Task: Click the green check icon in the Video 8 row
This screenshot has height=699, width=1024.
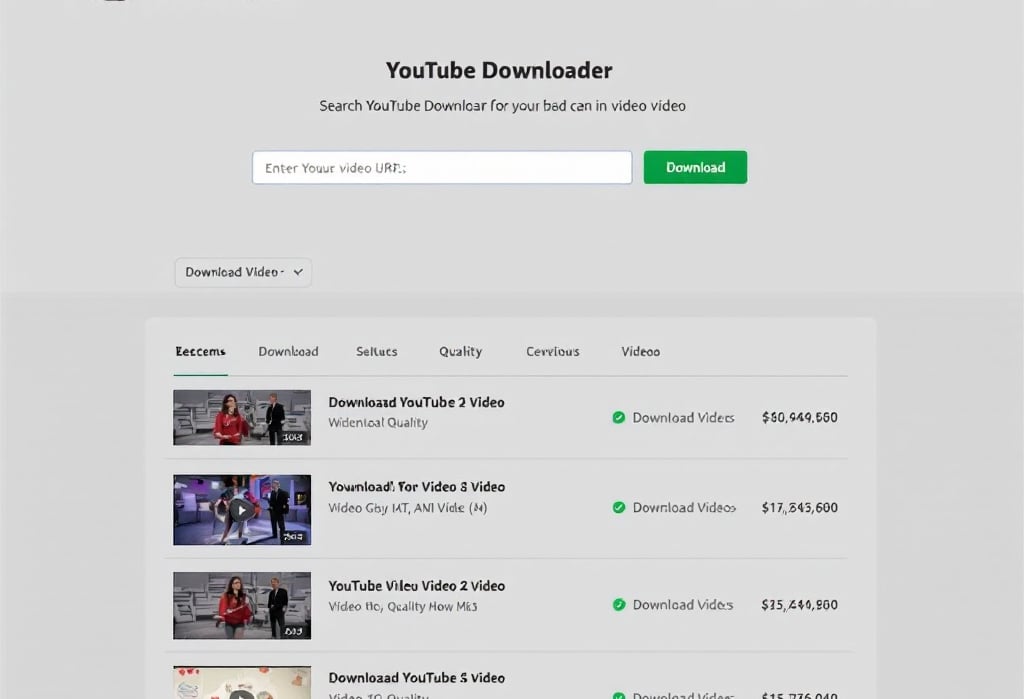Action: [618, 508]
